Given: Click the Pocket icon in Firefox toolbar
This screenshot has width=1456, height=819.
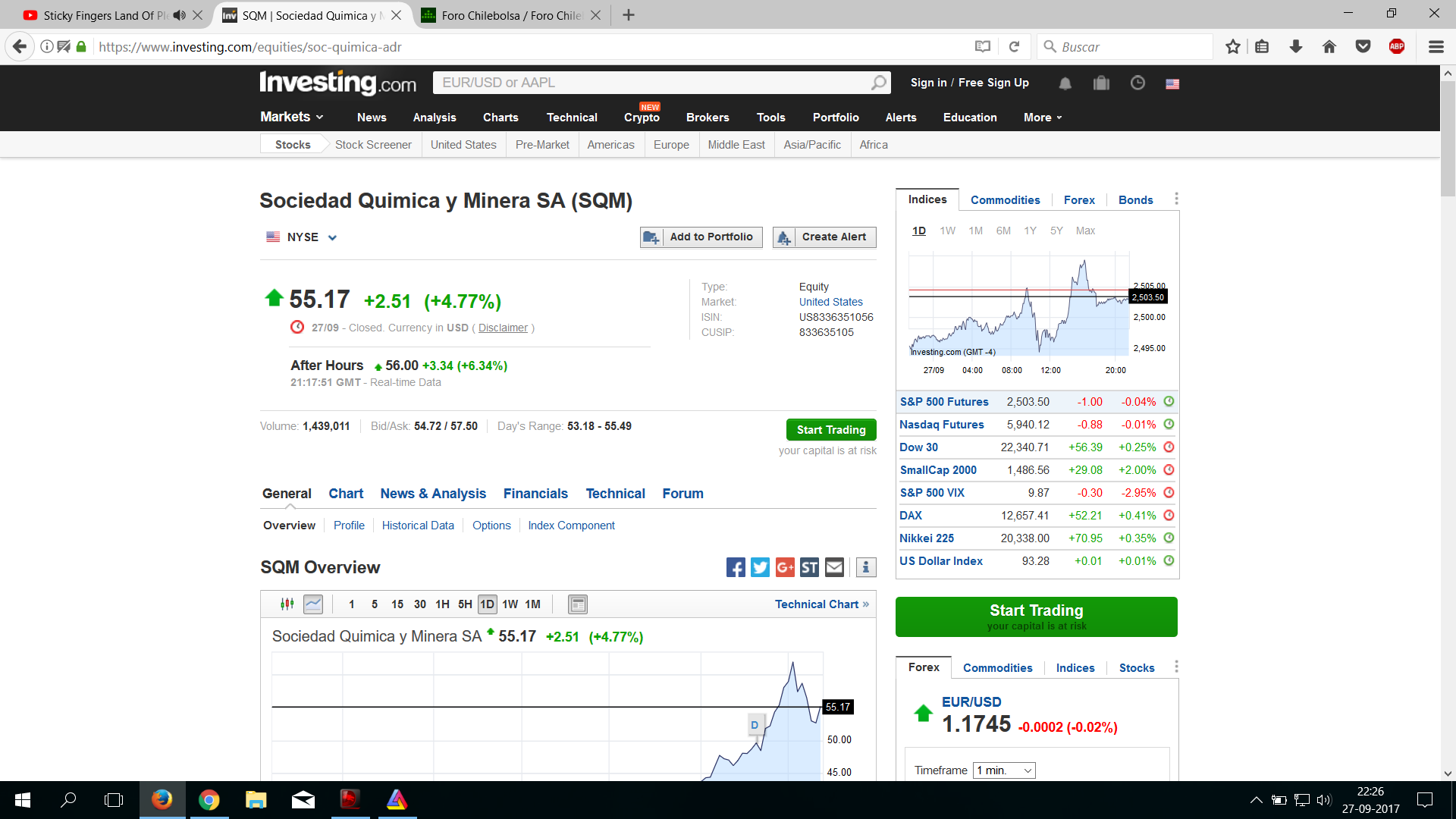Looking at the screenshot, I should pos(1363,47).
